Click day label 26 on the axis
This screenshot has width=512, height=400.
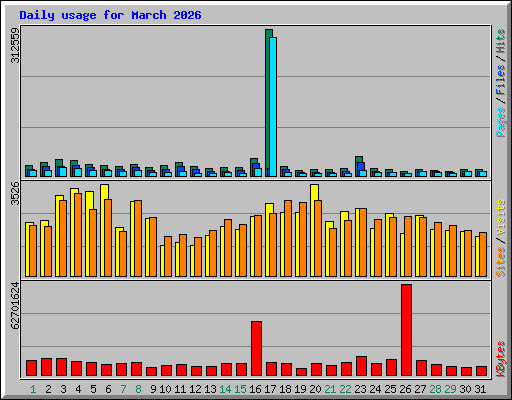405,389
